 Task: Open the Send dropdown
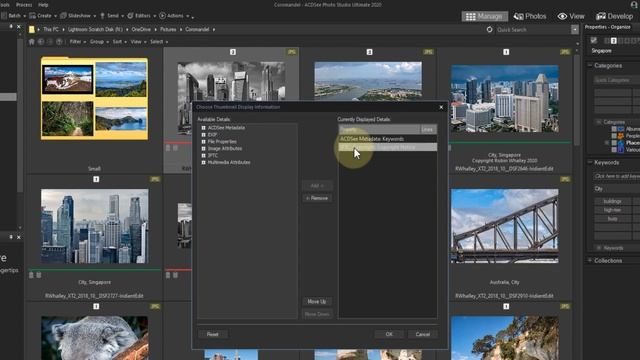[111, 16]
